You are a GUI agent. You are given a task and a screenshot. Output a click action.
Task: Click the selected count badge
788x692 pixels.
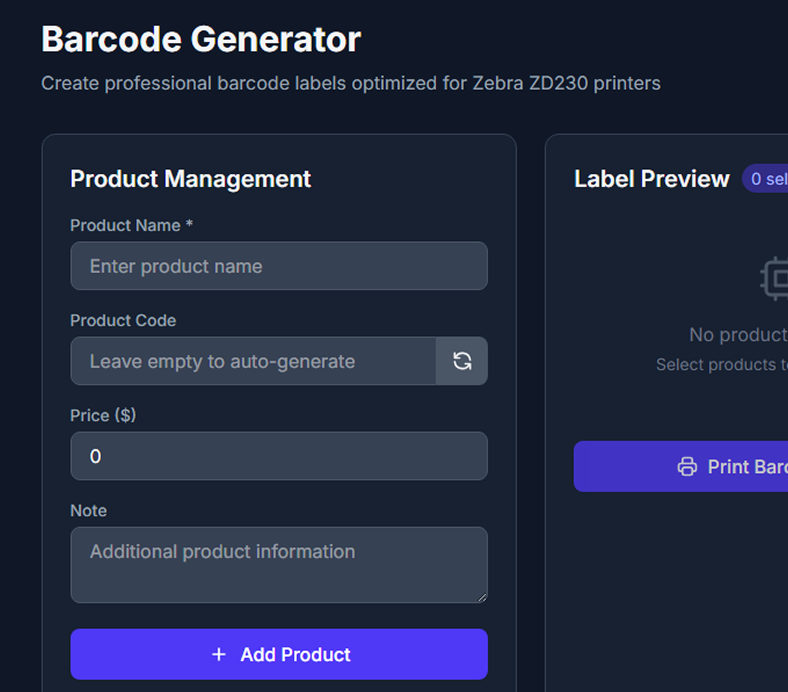(x=767, y=179)
